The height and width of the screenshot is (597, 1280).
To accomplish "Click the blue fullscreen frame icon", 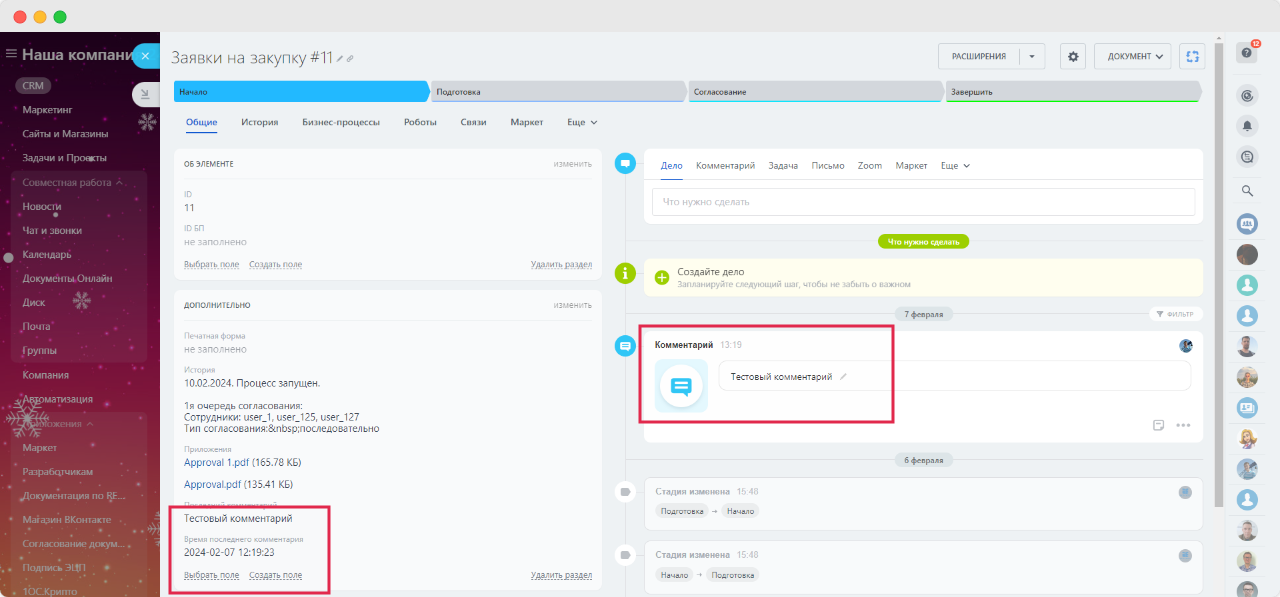I will 1192,57.
